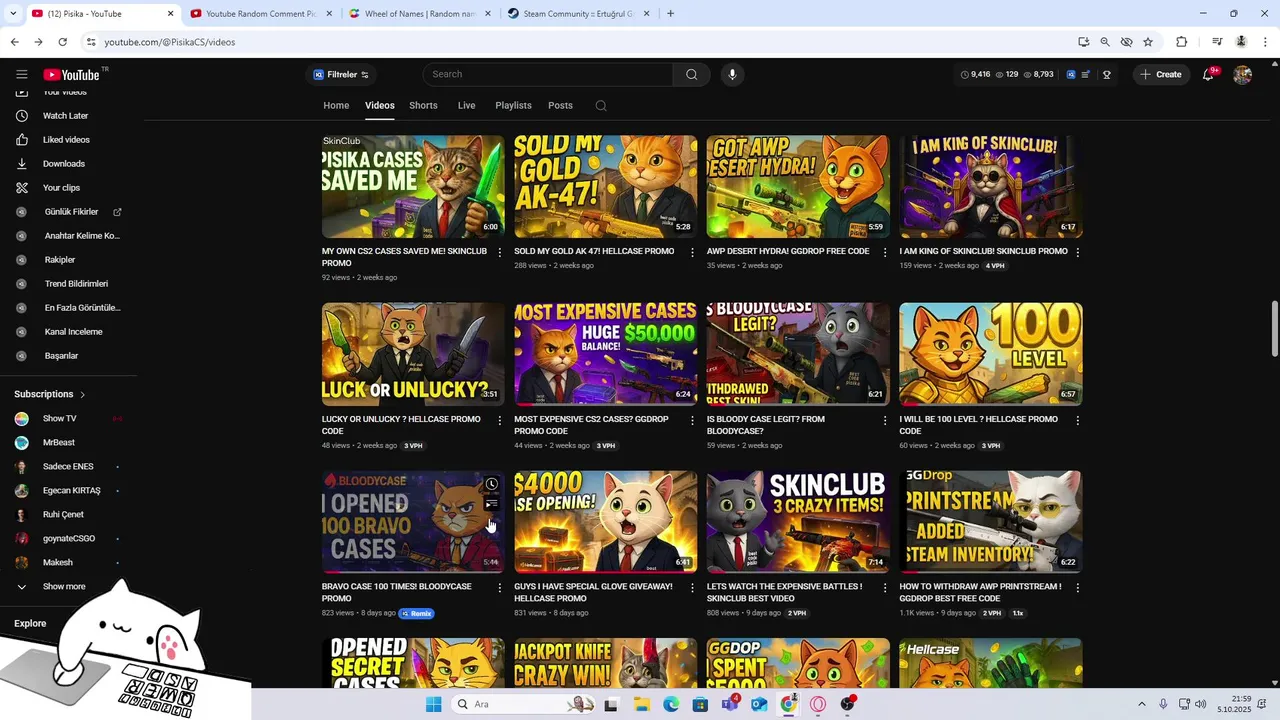Open the $4000 CASE OPENING thumbnail
The width and height of the screenshot is (1280, 720).
(606, 521)
